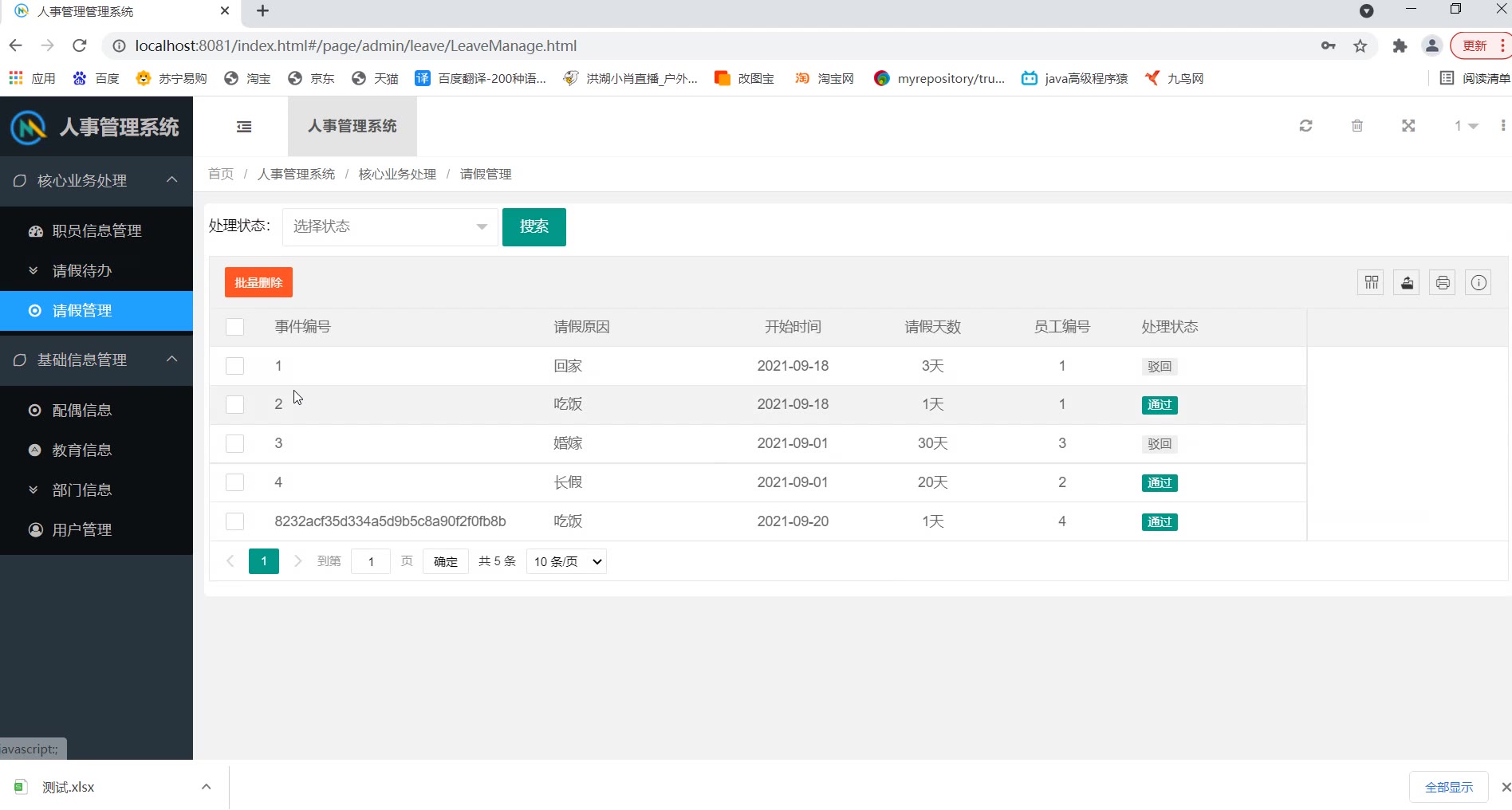Open the 九鸟网 bookmark
The height and width of the screenshot is (810, 1512).
coord(1174,78)
